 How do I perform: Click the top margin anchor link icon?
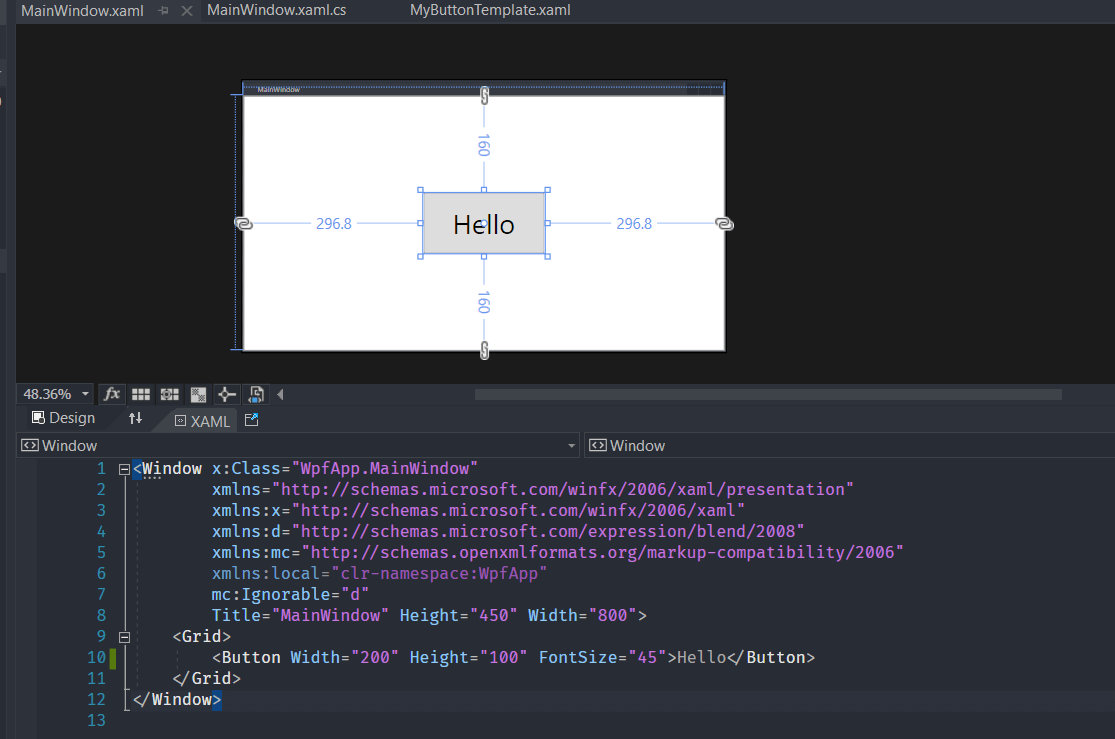tap(485, 96)
